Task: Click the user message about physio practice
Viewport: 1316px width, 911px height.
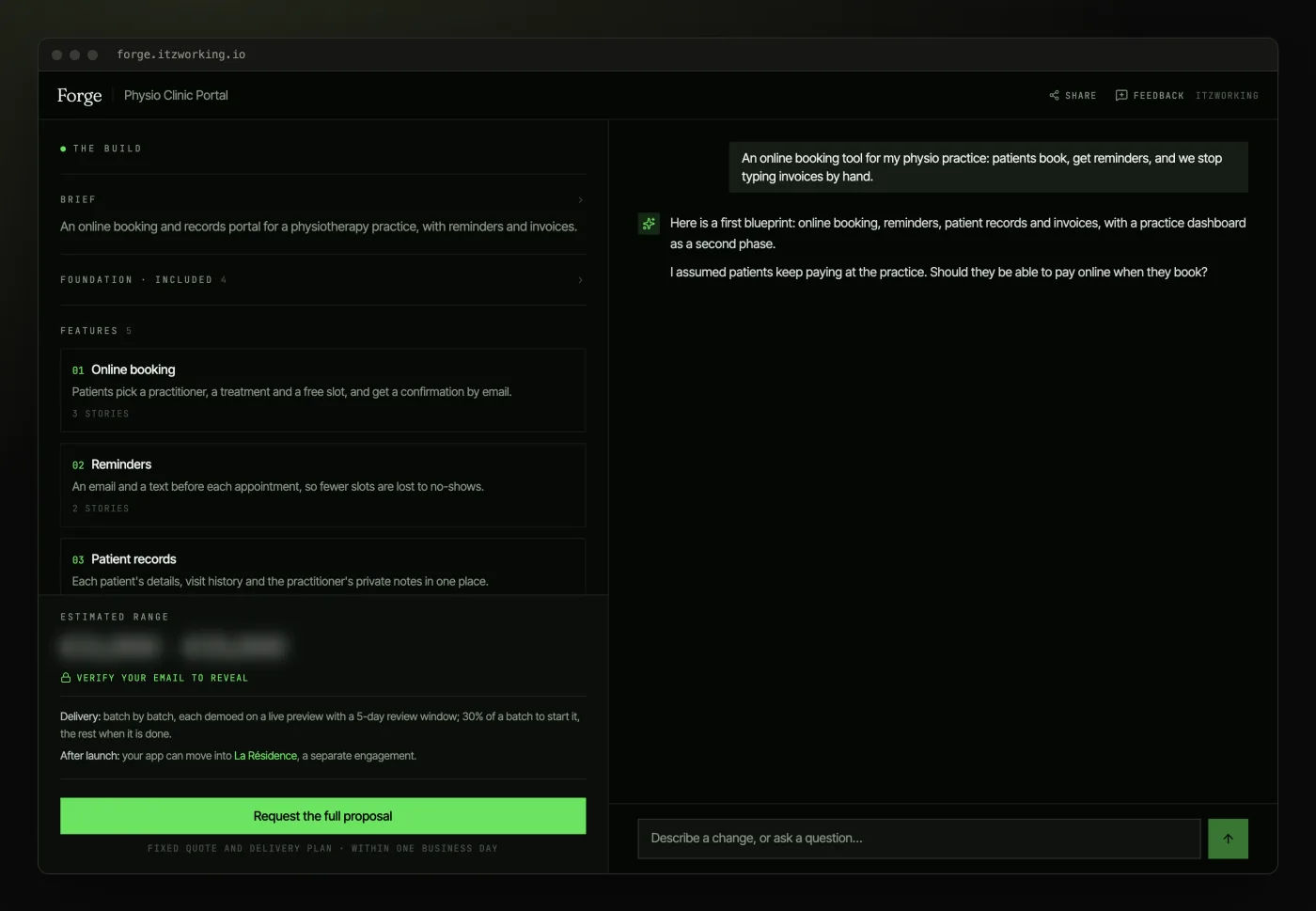Action: click(x=988, y=167)
